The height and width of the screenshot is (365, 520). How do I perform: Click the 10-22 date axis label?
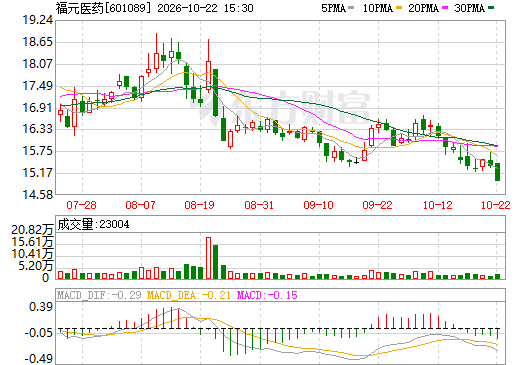496,205
